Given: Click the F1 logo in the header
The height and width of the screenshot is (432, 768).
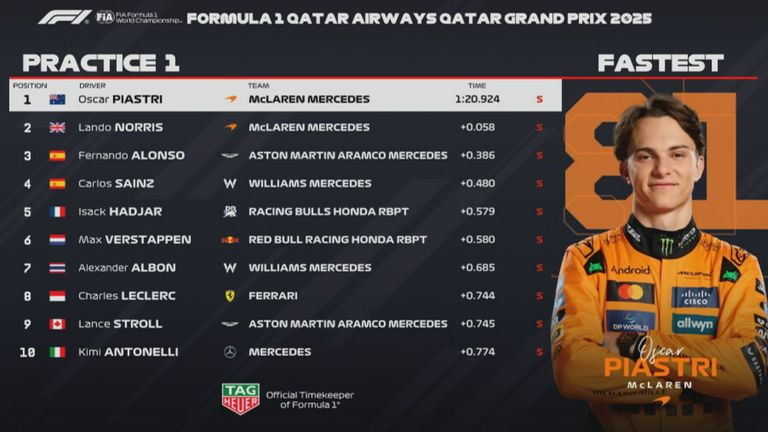Looking at the screenshot, I should pyautogui.click(x=64, y=17).
